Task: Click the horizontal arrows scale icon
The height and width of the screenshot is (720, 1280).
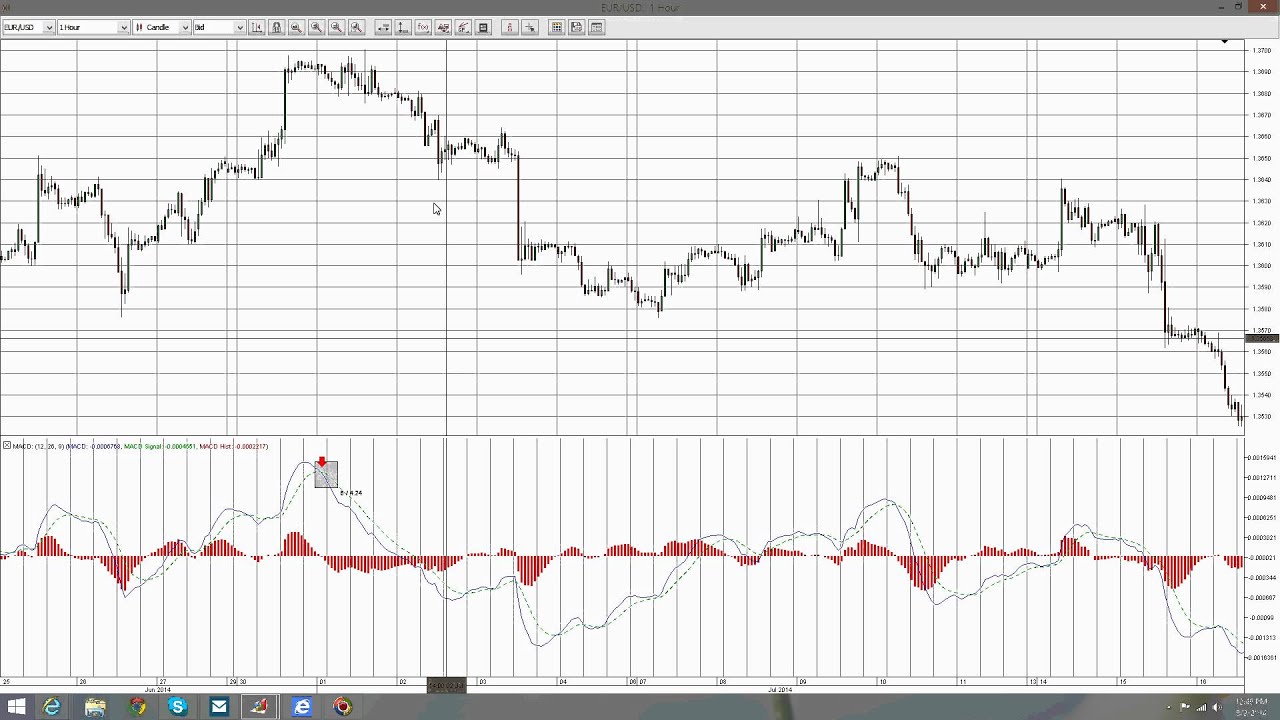Action: tap(383, 27)
